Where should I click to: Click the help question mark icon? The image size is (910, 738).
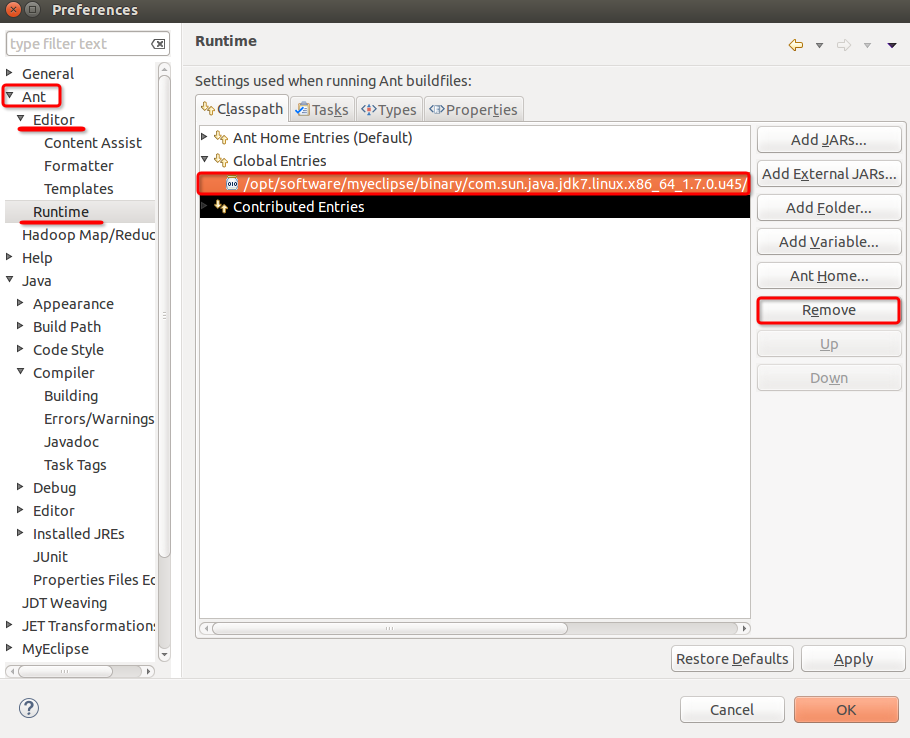point(29,709)
